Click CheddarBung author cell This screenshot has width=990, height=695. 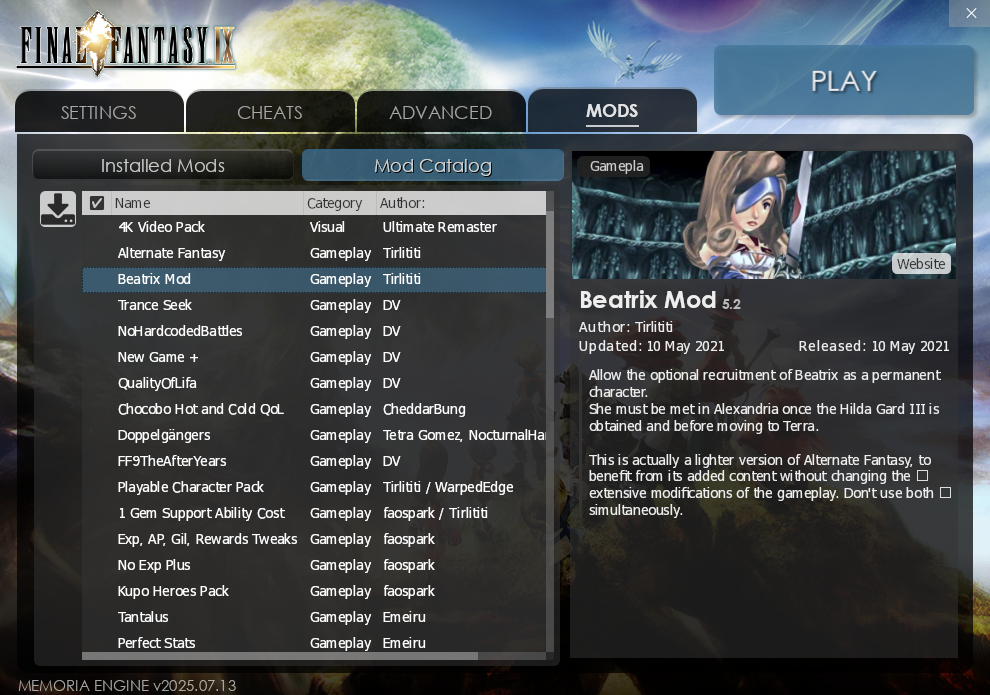[424, 409]
